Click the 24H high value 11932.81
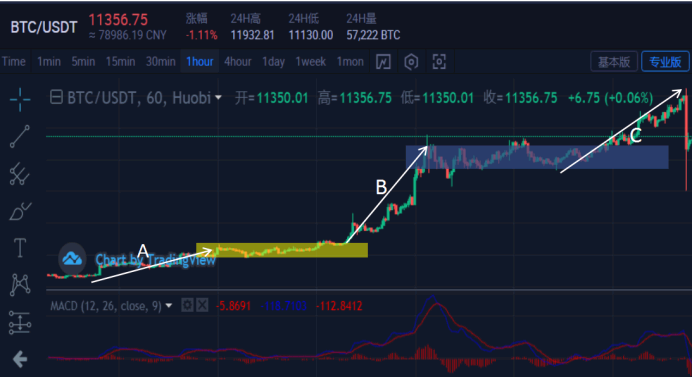Image resolution: width=692 pixels, height=378 pixels. coord(252,35)
